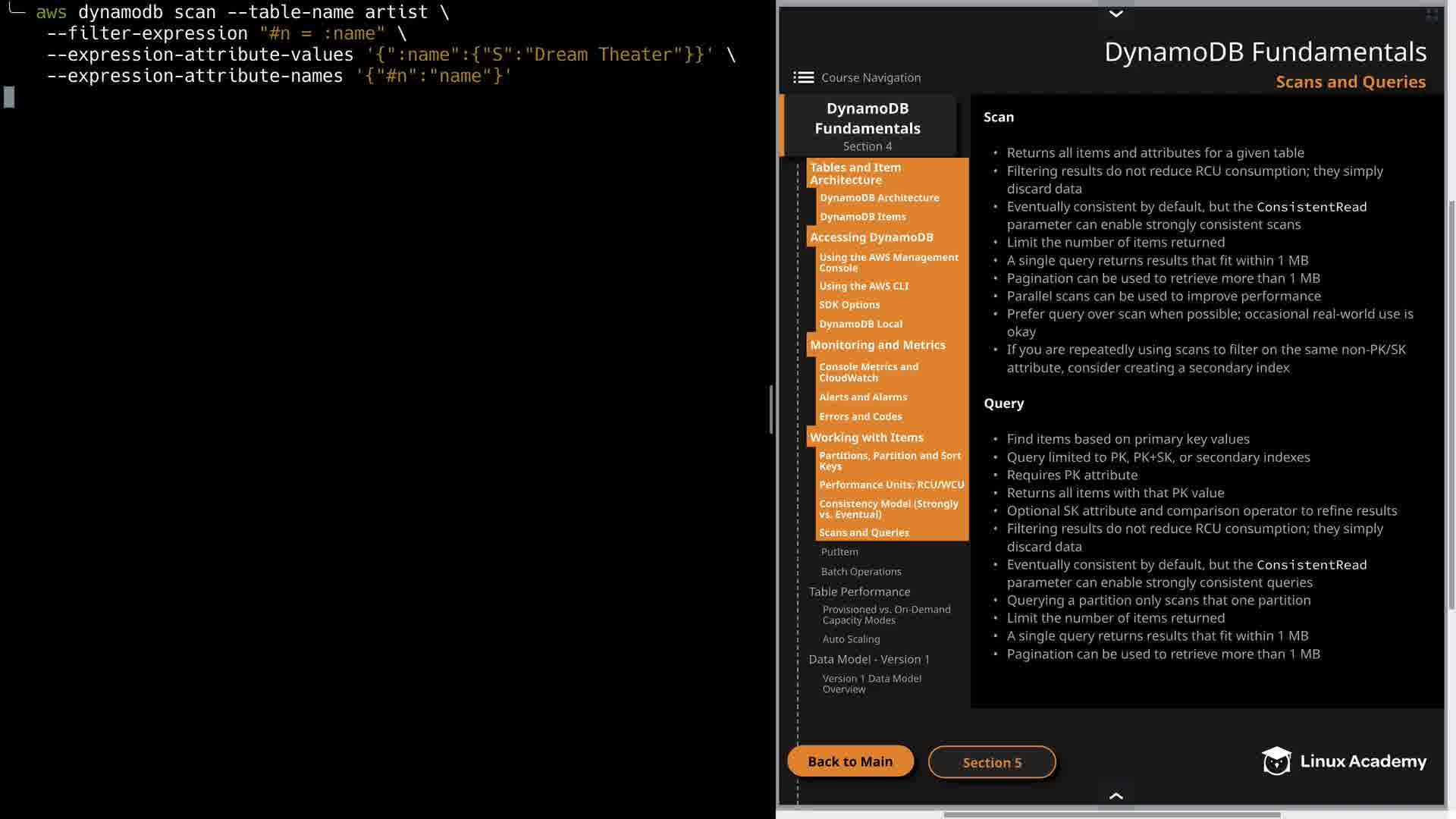1456x819 pixels.
Task: Collapse the DynamoDB Fundamentals Section 4 header
Action: click(868, 126)
